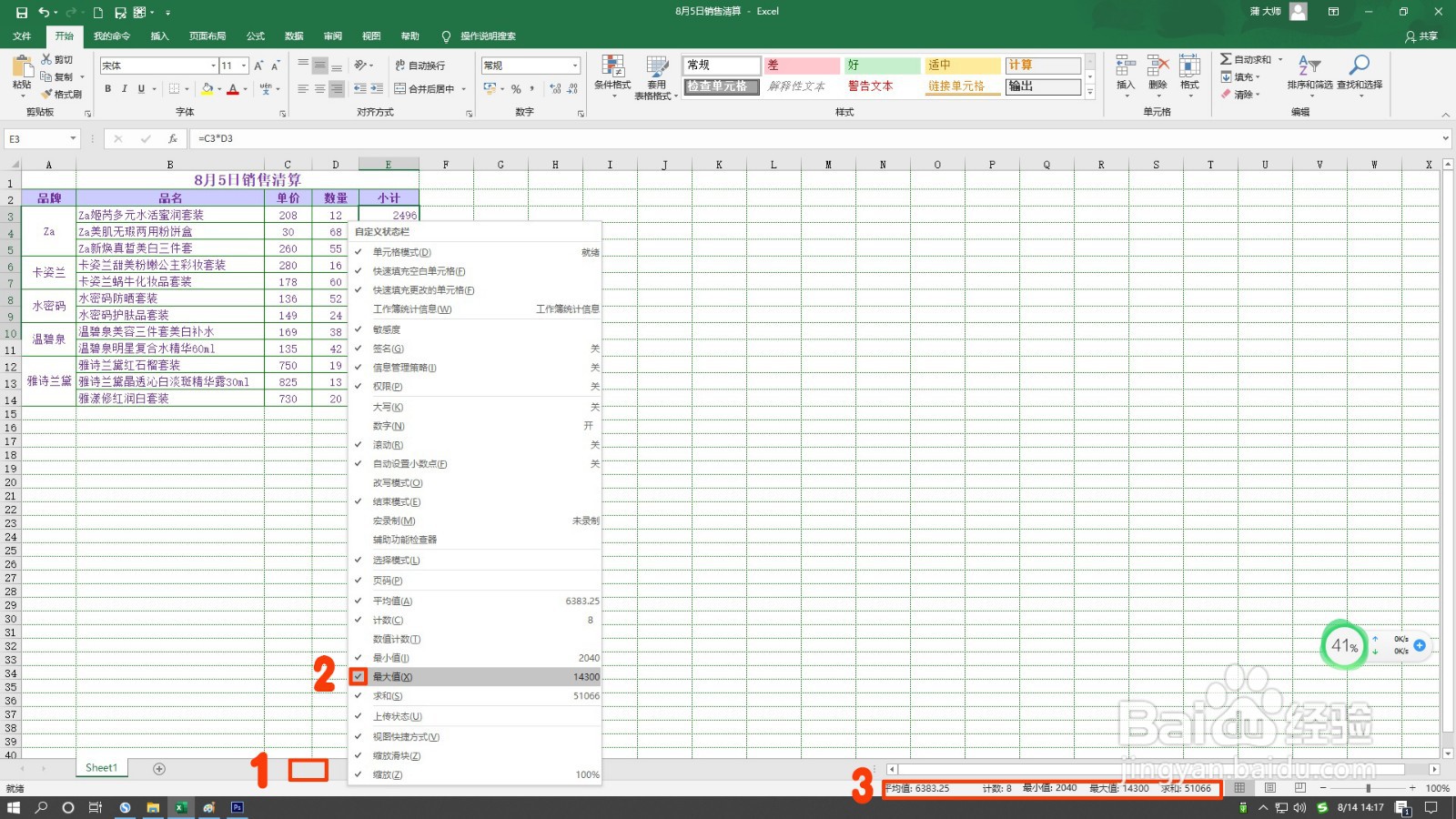Toggle Italic formatting button
This screenshot has height=819, width=1456.
click(124, 88)
